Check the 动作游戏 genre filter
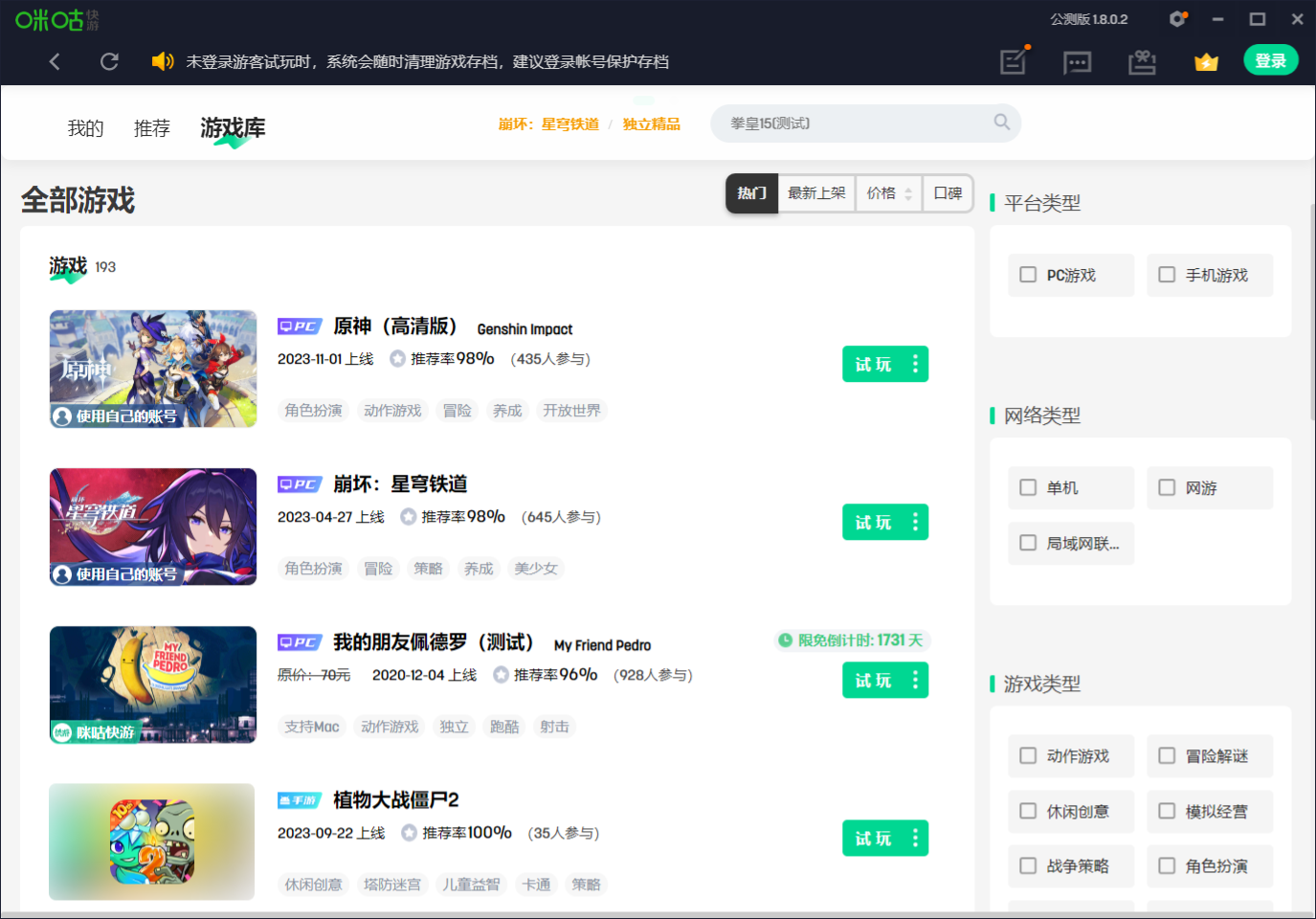Image resolution: width=1316 pixels, height=919 pixels. 1028,756
